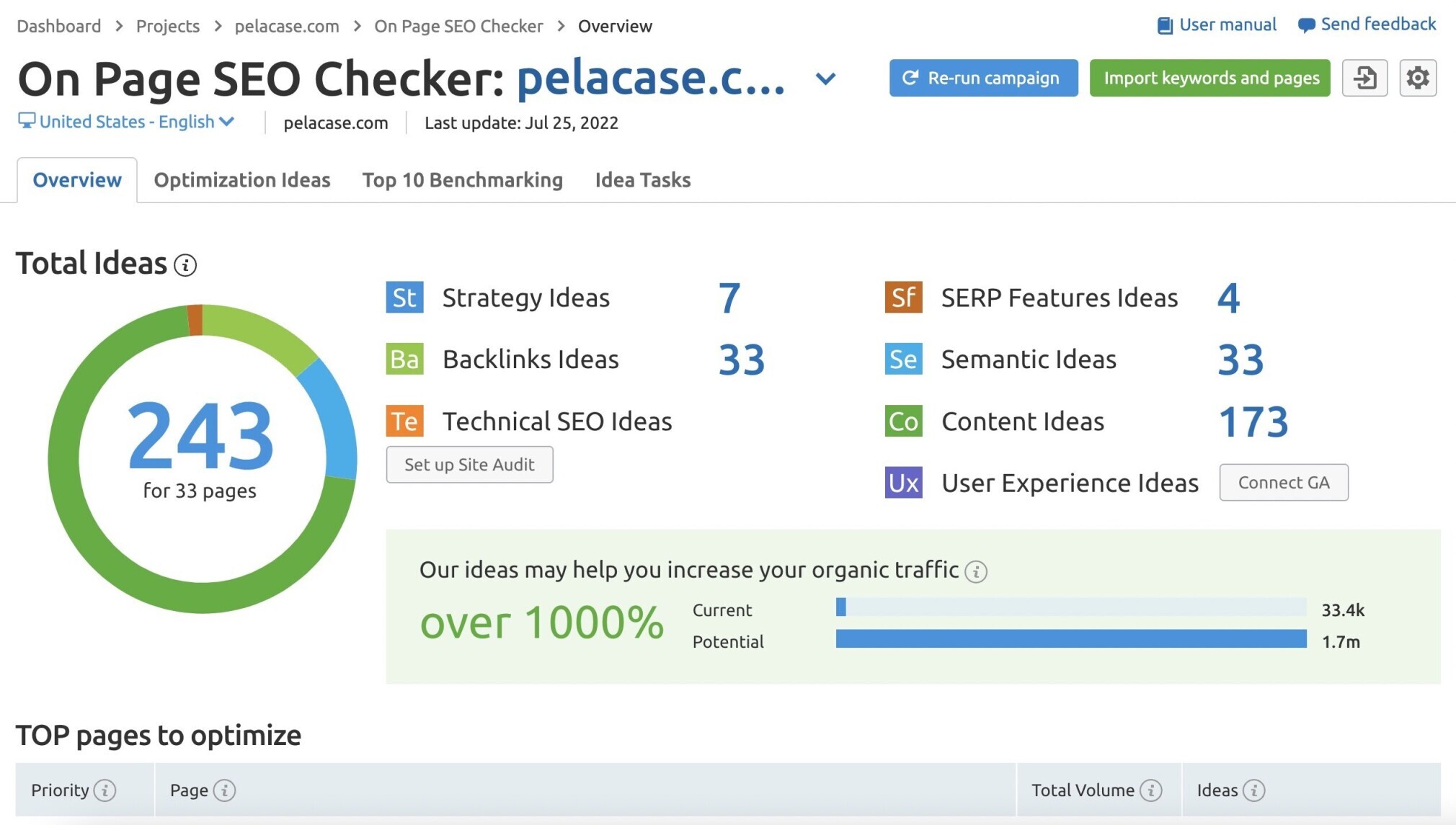Click the 'over 1000%' traffic increase text
Image resolution: width=1456 pixels, height=825 pixels.
[541, 623]
